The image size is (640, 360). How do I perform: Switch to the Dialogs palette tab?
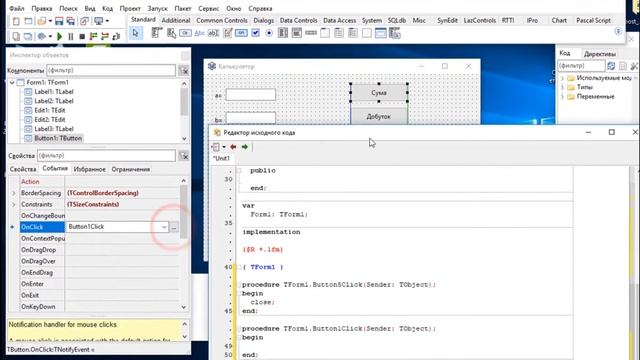(x=264, y=20)
